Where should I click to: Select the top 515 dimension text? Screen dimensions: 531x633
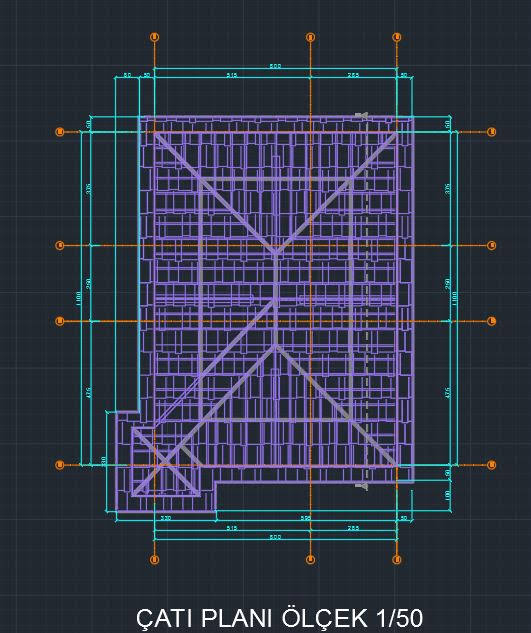(232, 75)
